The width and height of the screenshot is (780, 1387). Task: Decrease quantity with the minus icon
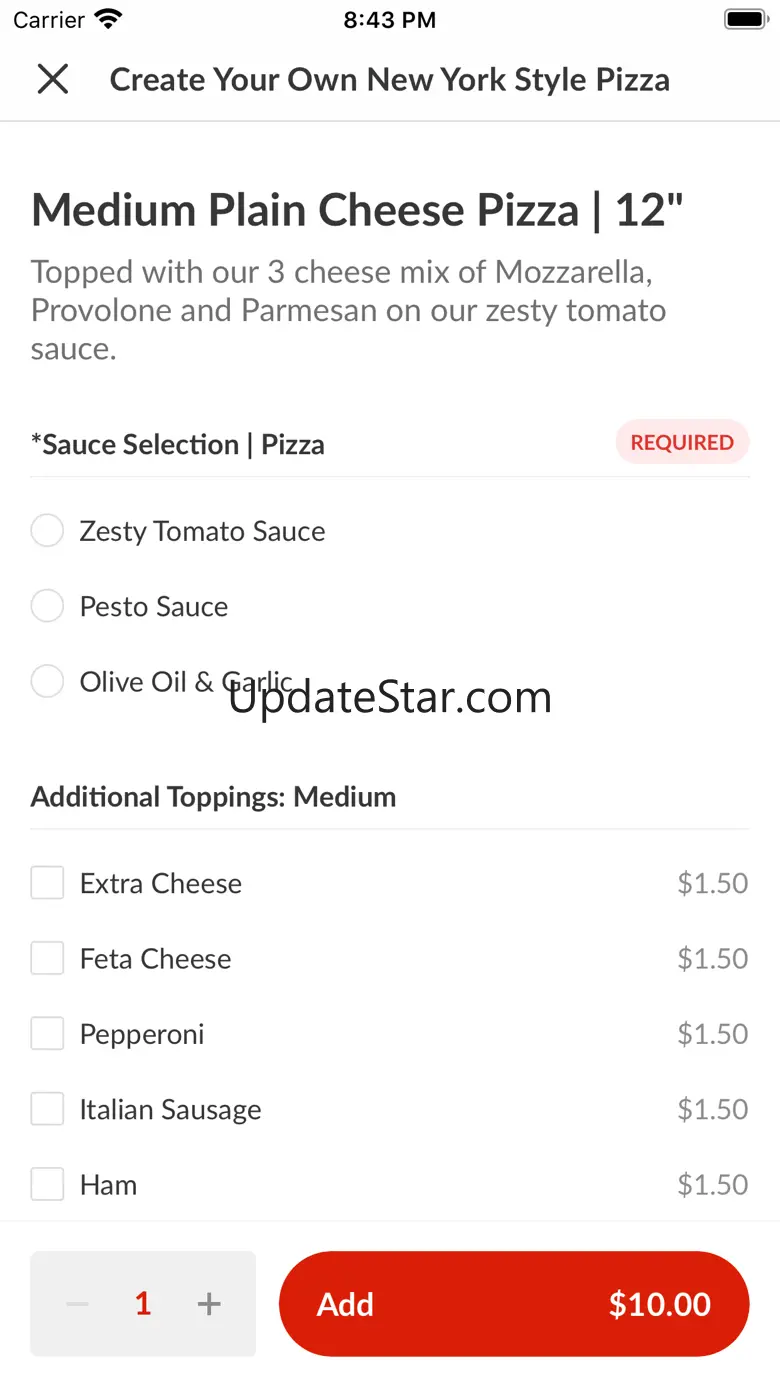(78, 1304)
